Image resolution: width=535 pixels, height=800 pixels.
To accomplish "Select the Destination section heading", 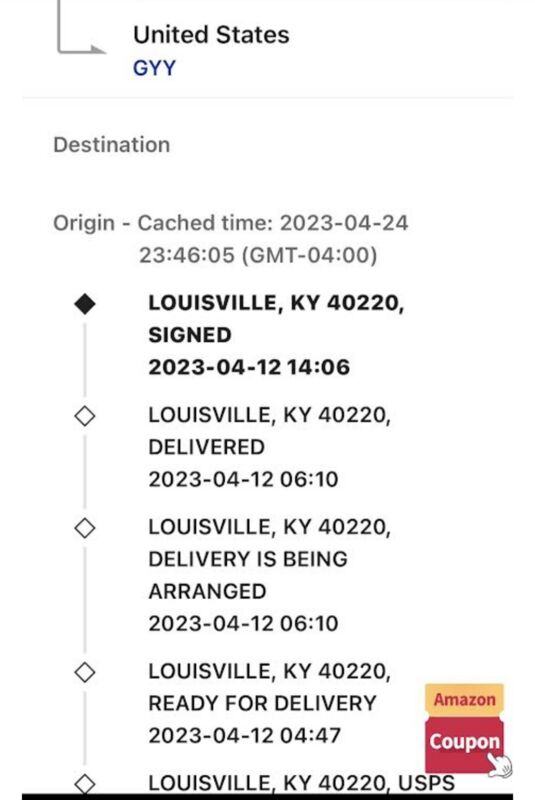I will 112,145.
